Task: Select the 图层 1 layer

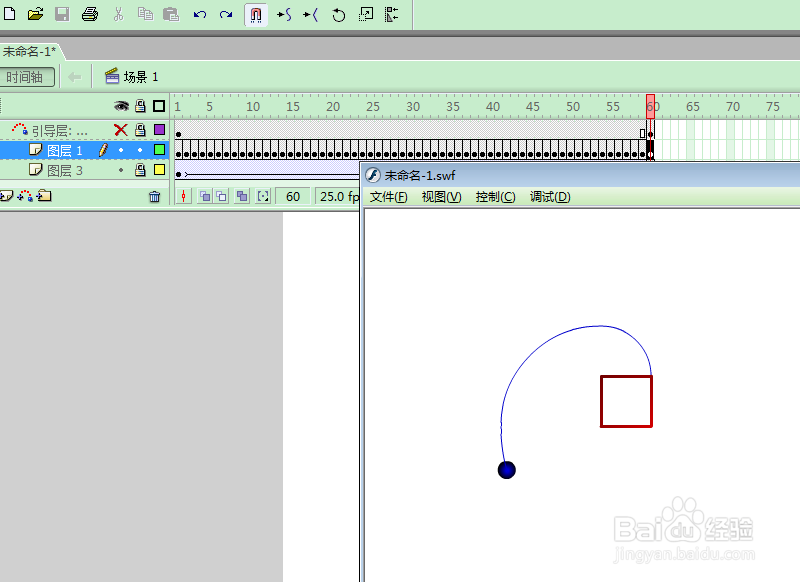Action: click(65, 150)
